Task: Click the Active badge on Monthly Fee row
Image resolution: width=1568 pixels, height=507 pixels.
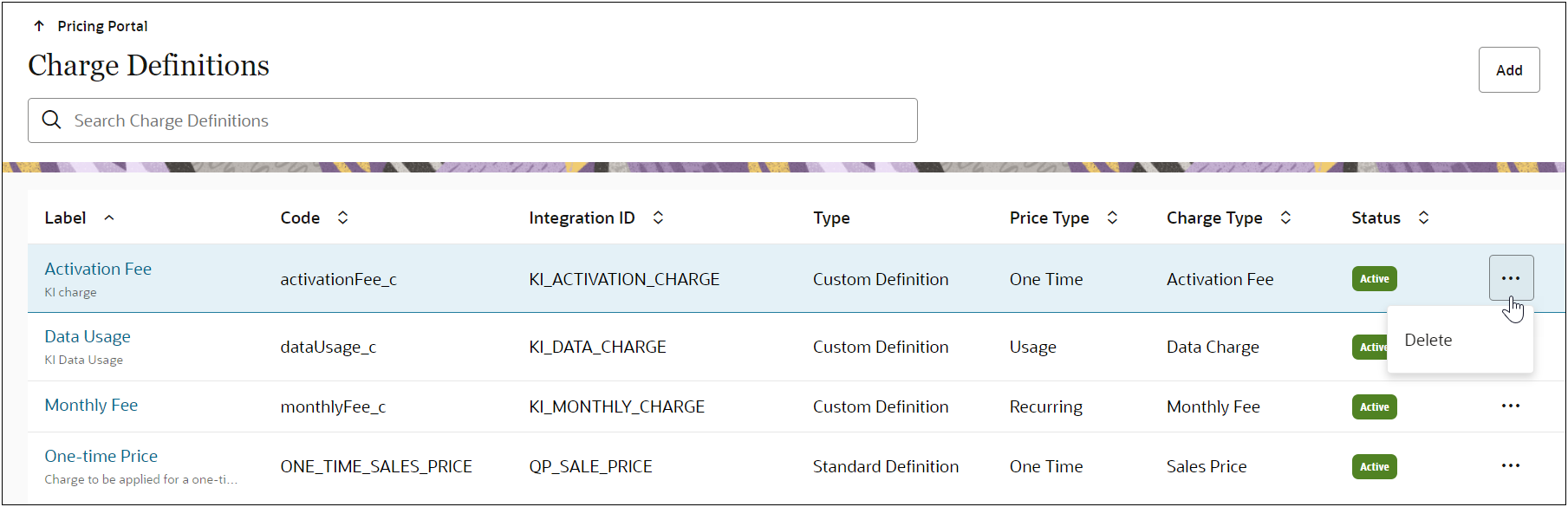Action: point(1374,406)
